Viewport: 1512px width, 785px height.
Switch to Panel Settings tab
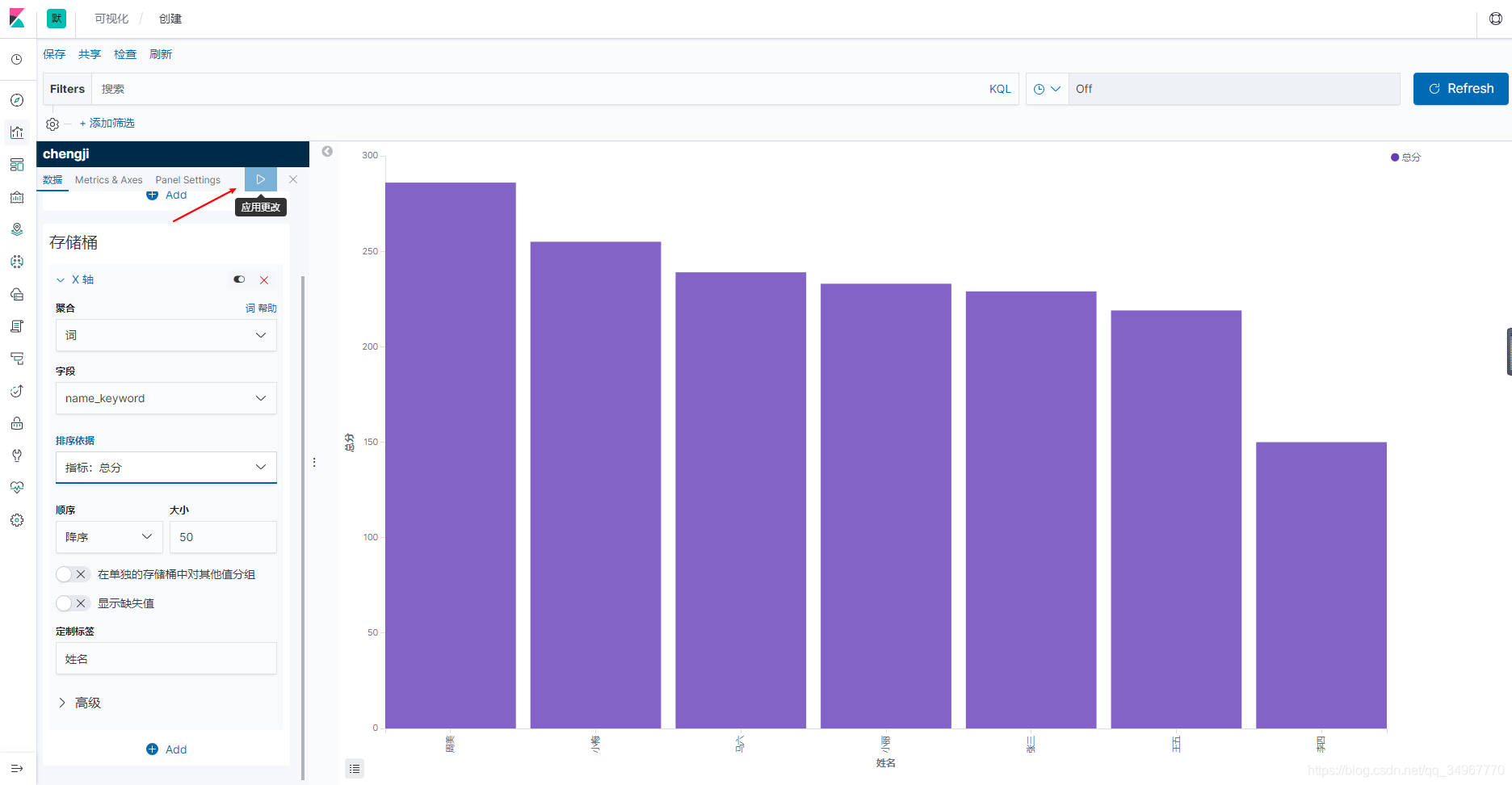click(x=188, y=180)
